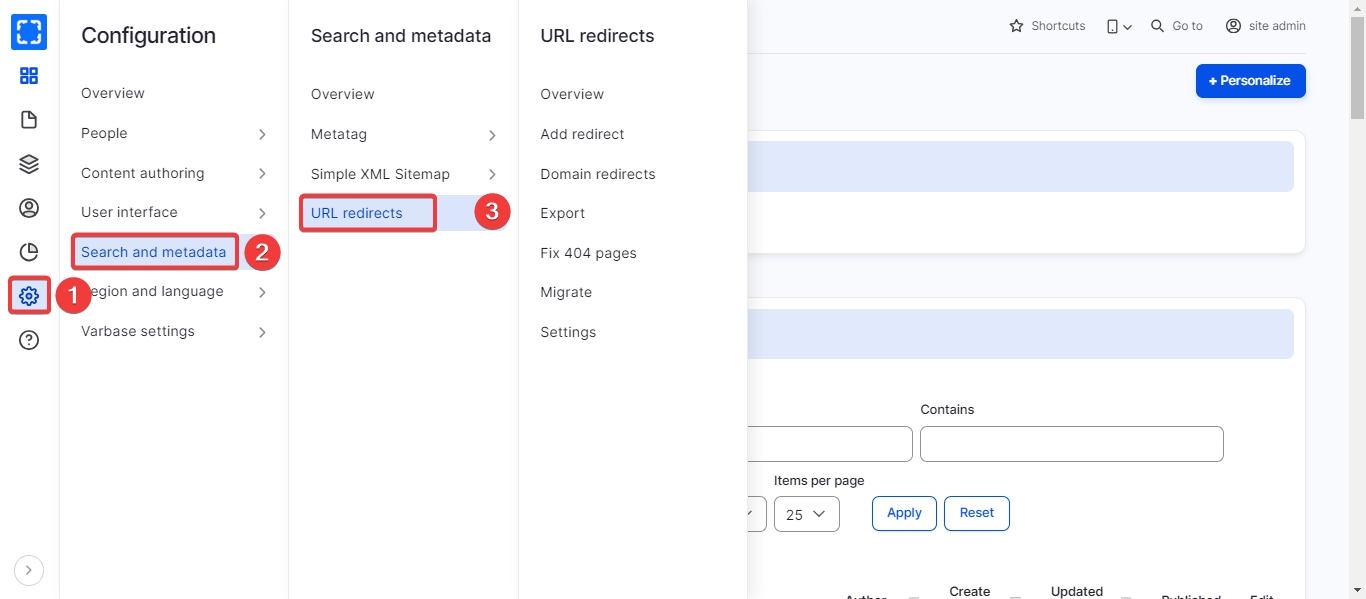Click the Reset button
This screenshot has height=599, width=1366.
976,513
